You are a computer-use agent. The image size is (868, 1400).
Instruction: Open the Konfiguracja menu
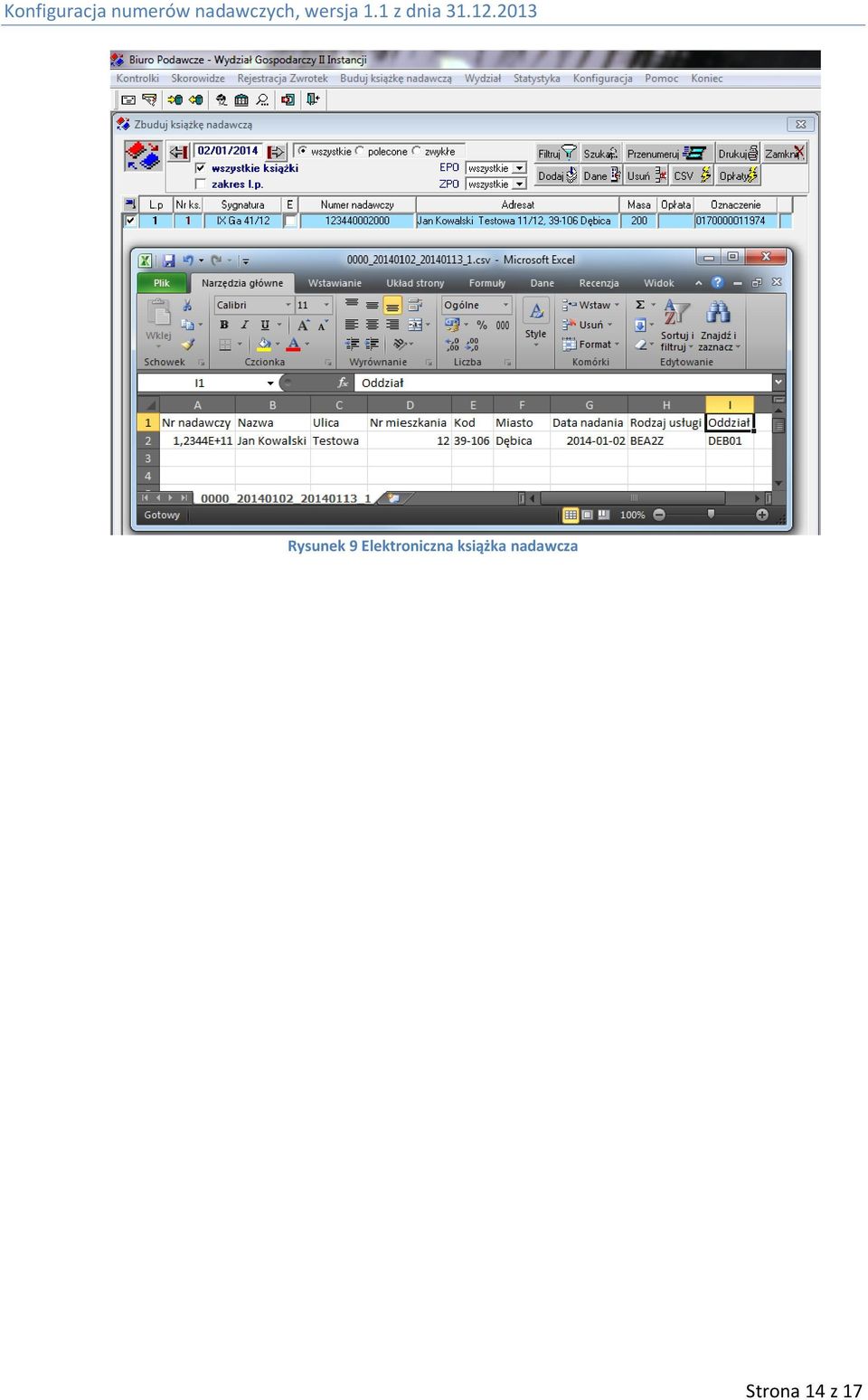point(602,79)
